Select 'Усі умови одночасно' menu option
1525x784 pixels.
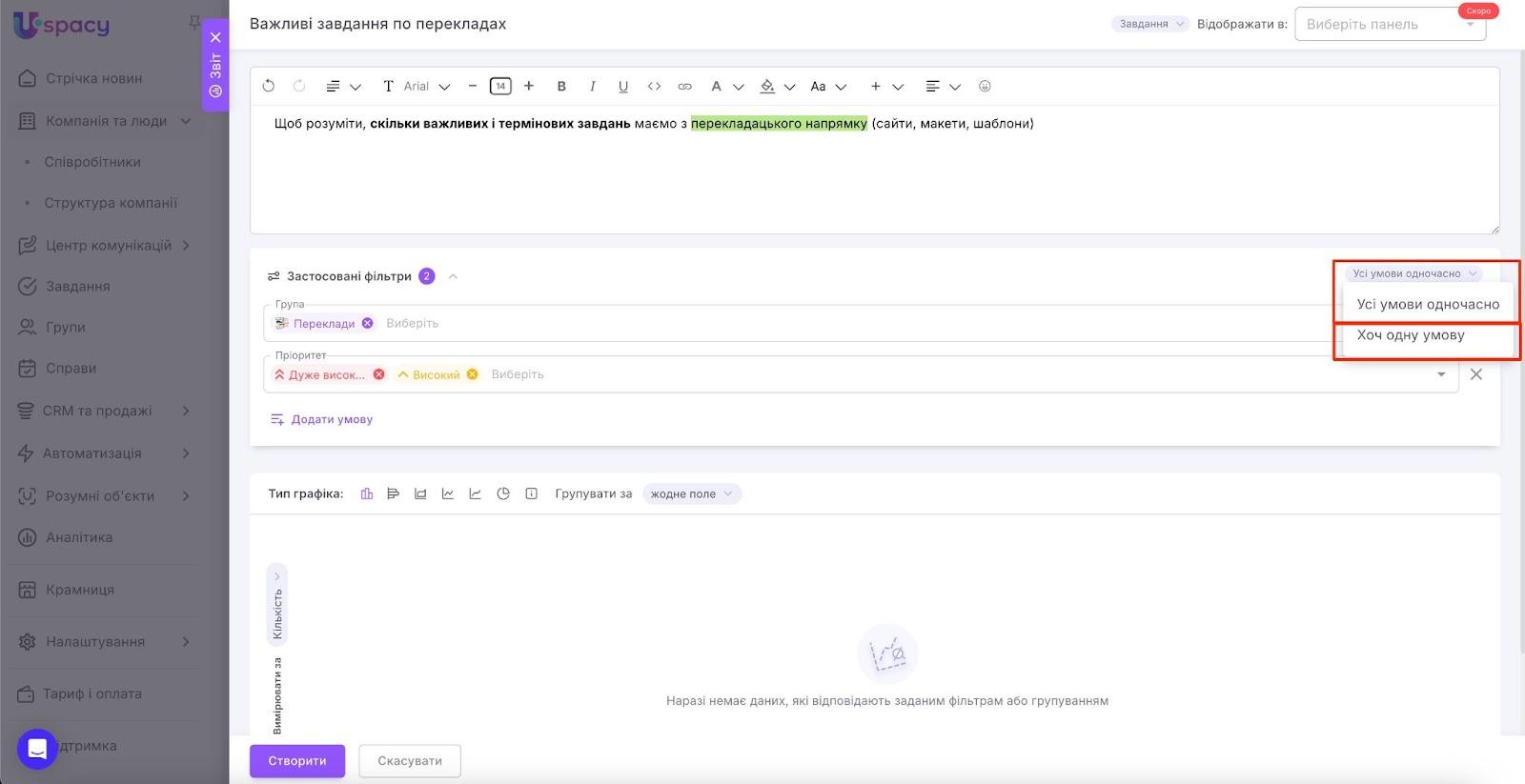coord(1428,305)
